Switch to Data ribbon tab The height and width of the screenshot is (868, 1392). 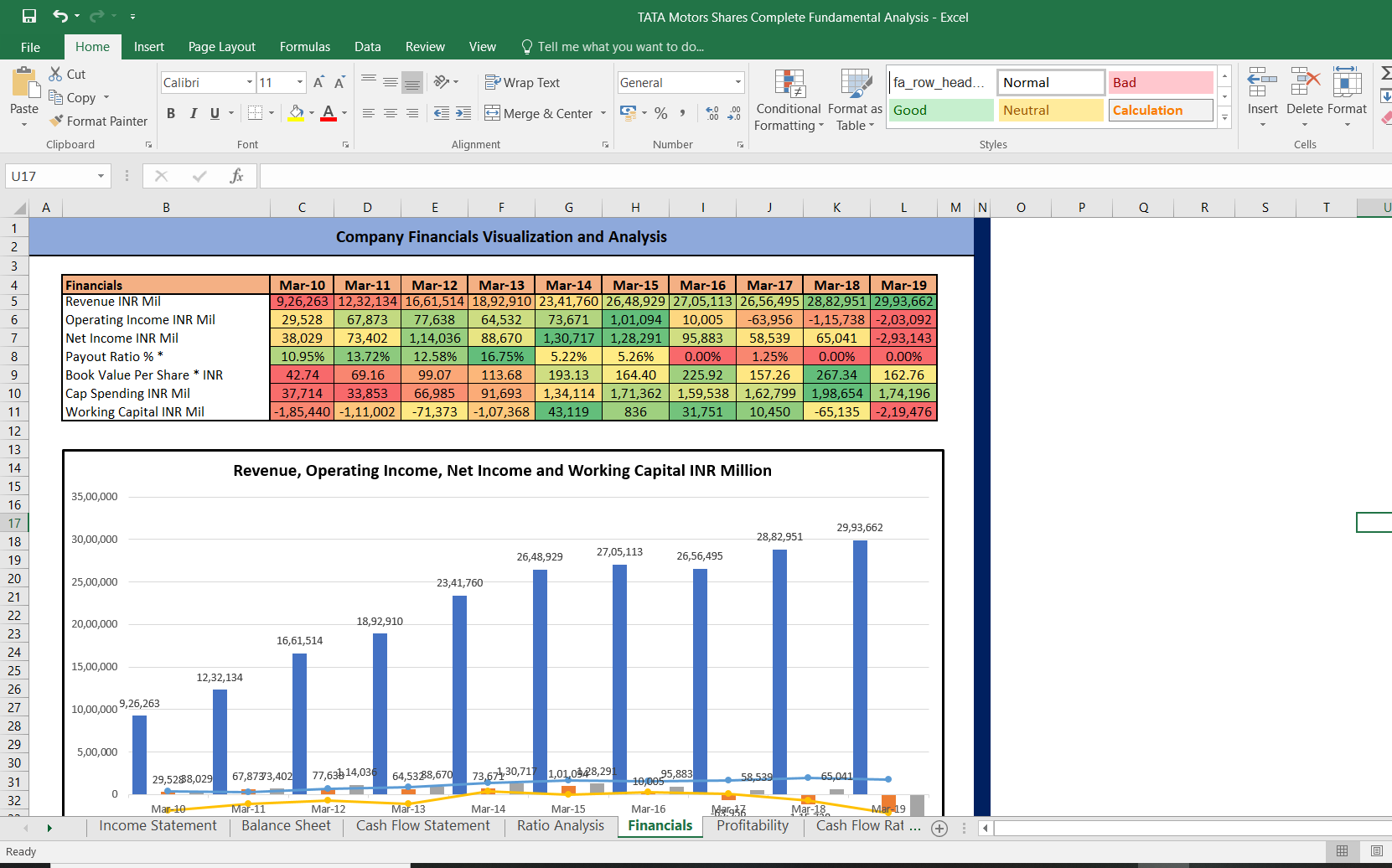pos(367,47)
